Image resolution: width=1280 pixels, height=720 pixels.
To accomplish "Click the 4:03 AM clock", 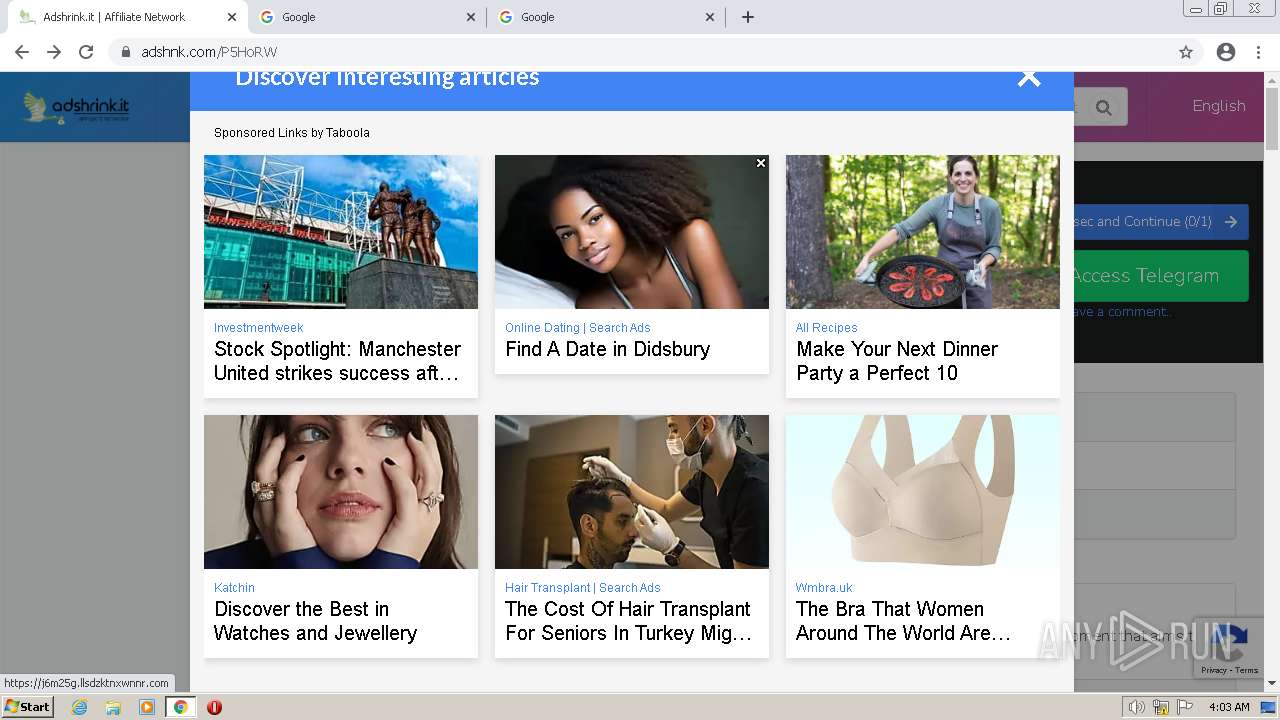I will click(1229, 707).
